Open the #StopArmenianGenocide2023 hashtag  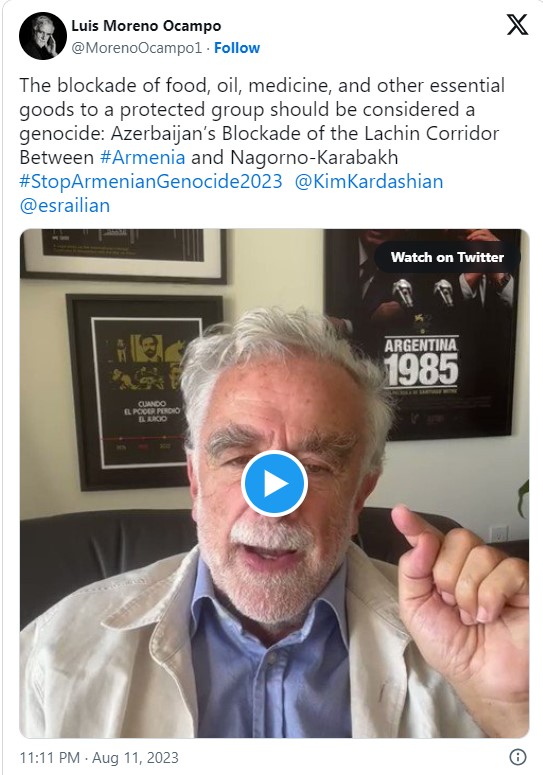pos(151,181)
